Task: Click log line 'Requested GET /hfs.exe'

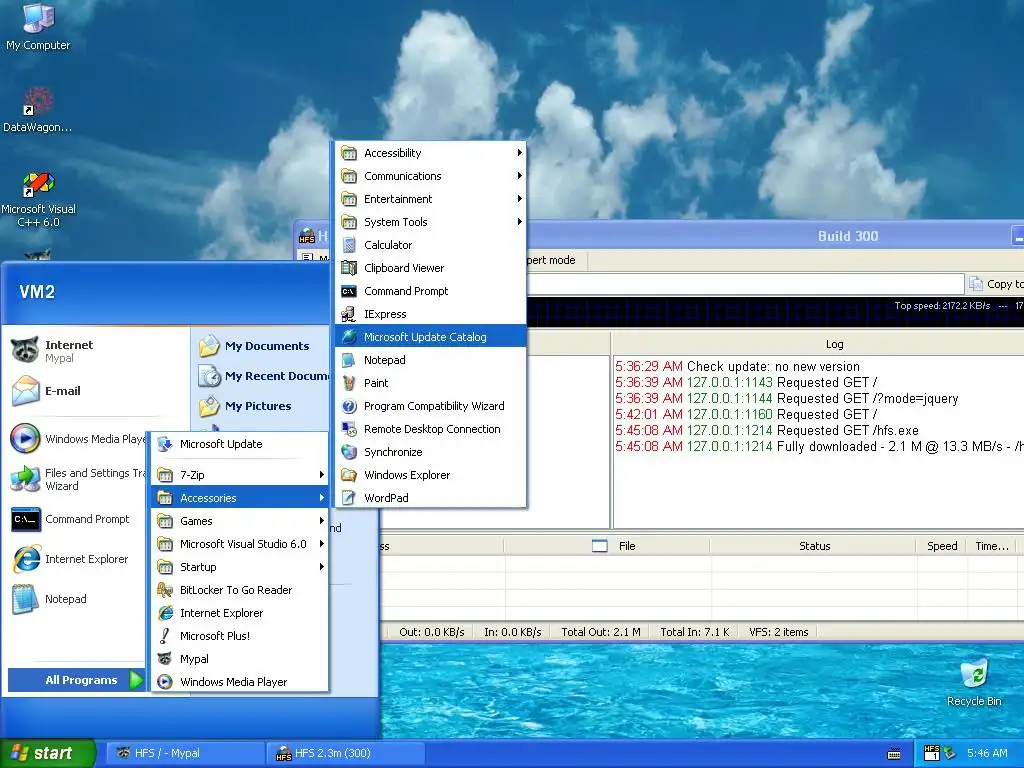Action: 767,430
